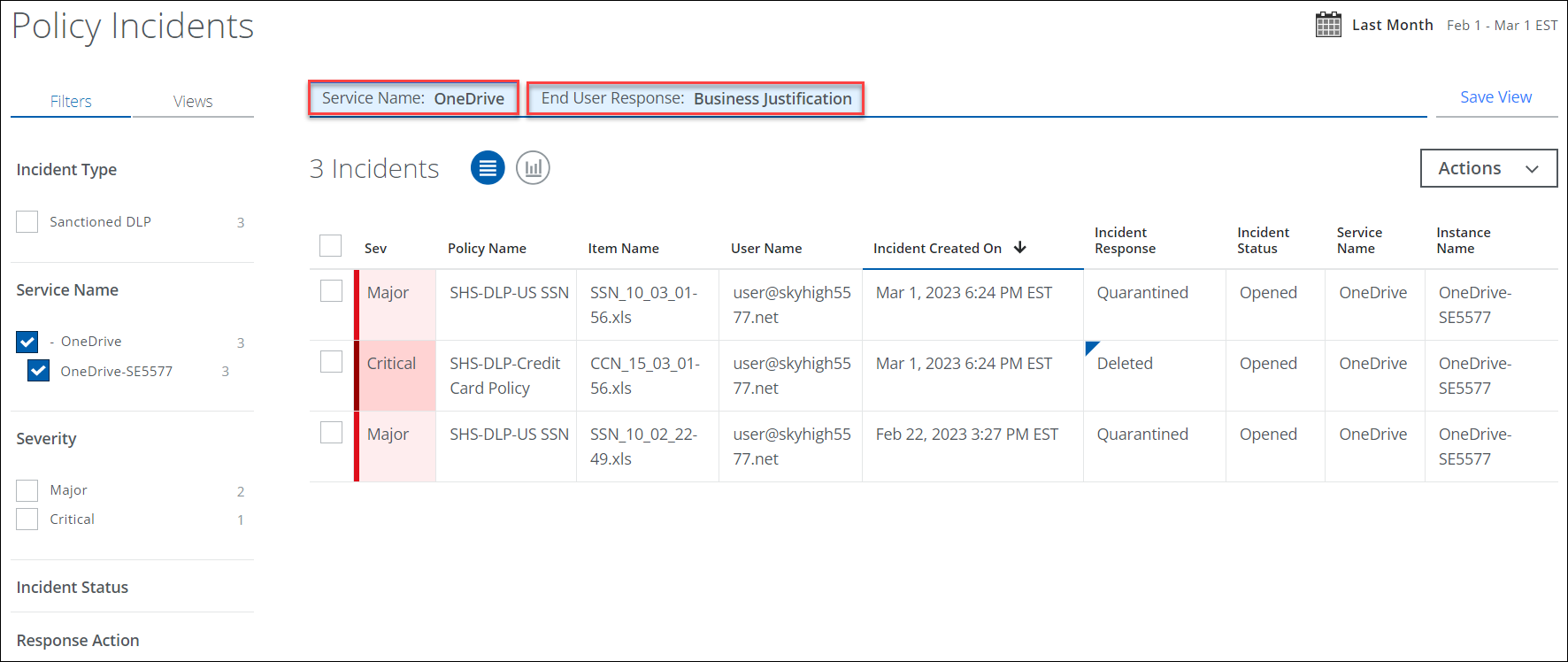Check the Sanctioned DLP incident type filter
The image size is (1568, 662).
[27, 221]
